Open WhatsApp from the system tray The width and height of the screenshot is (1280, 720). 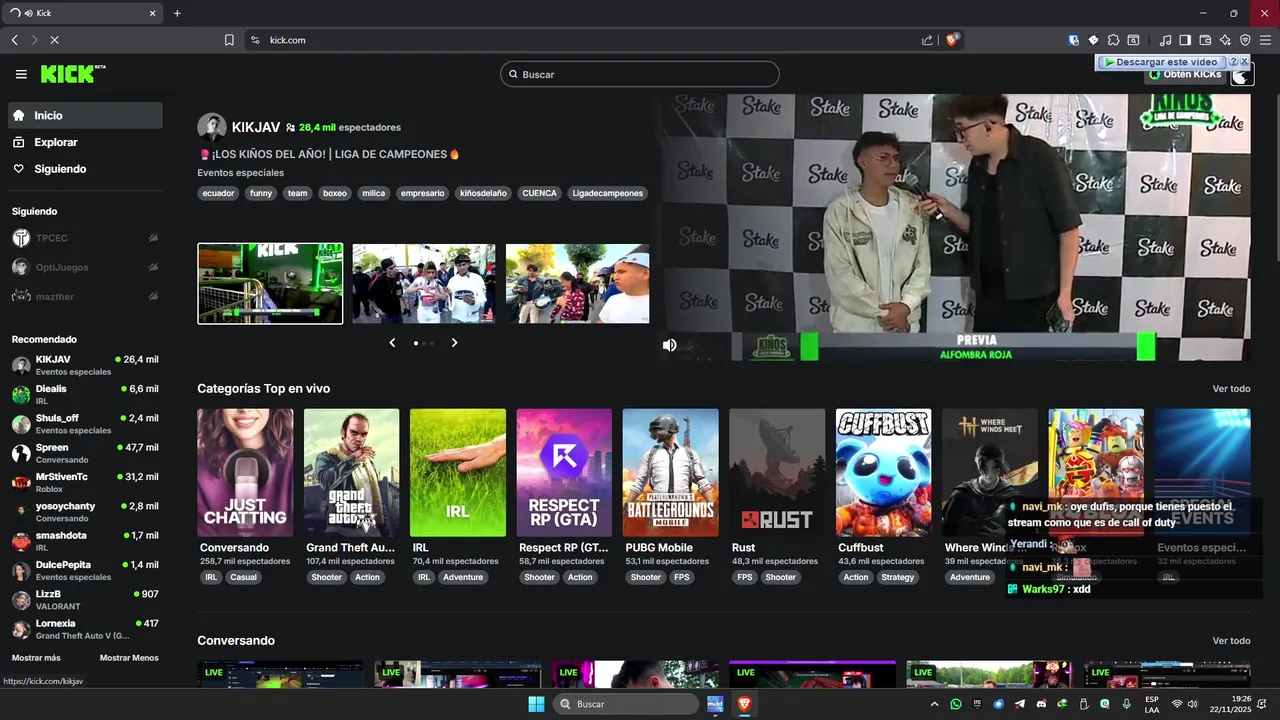(956, 704)
